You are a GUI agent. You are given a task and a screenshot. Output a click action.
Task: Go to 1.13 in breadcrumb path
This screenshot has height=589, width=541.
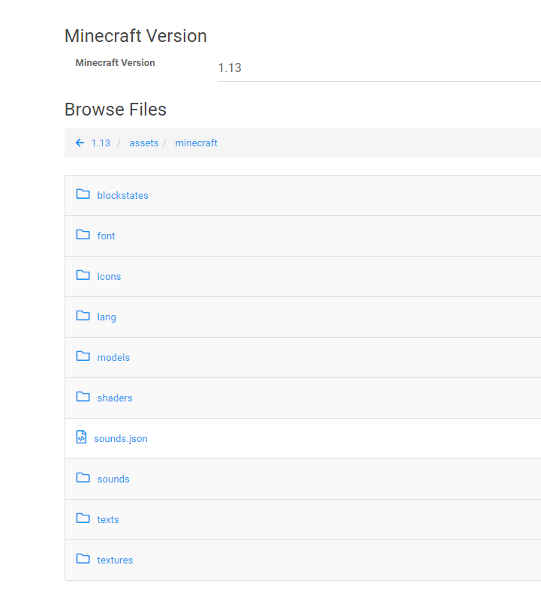pyautogui.click(x=101, y=143)
